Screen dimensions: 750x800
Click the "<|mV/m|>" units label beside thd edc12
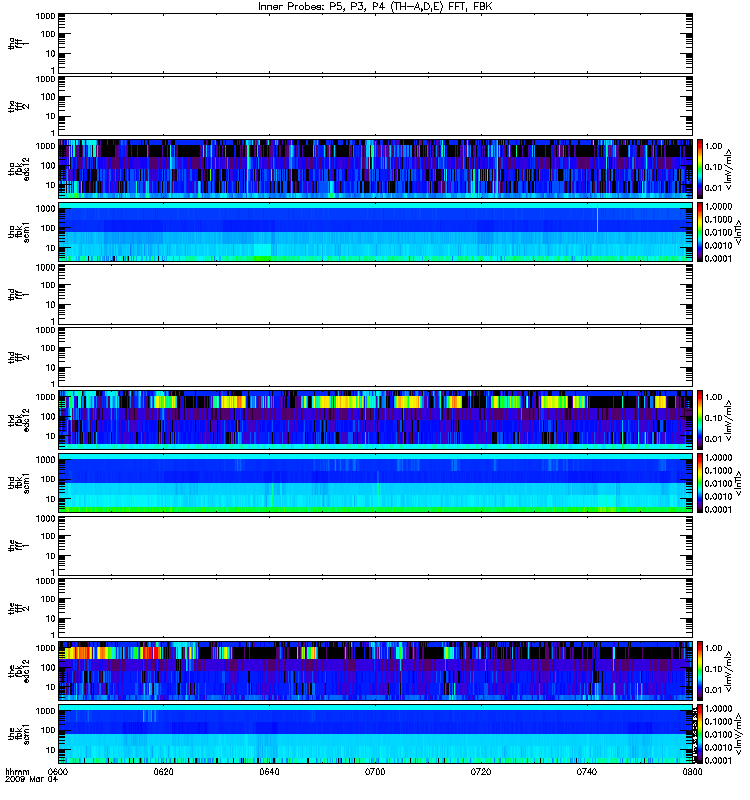[729, 421]
